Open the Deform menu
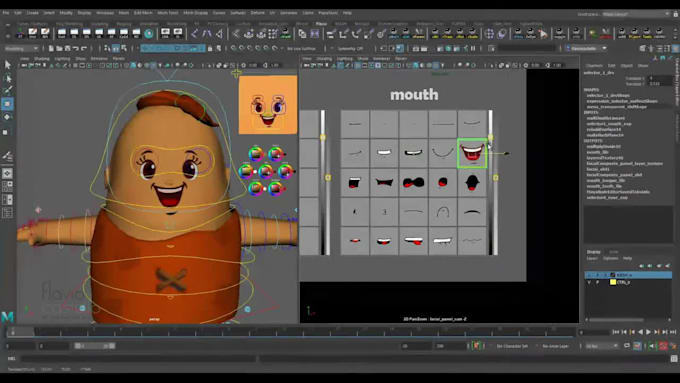This screenshot has height=383, width=680. (257, 13)
